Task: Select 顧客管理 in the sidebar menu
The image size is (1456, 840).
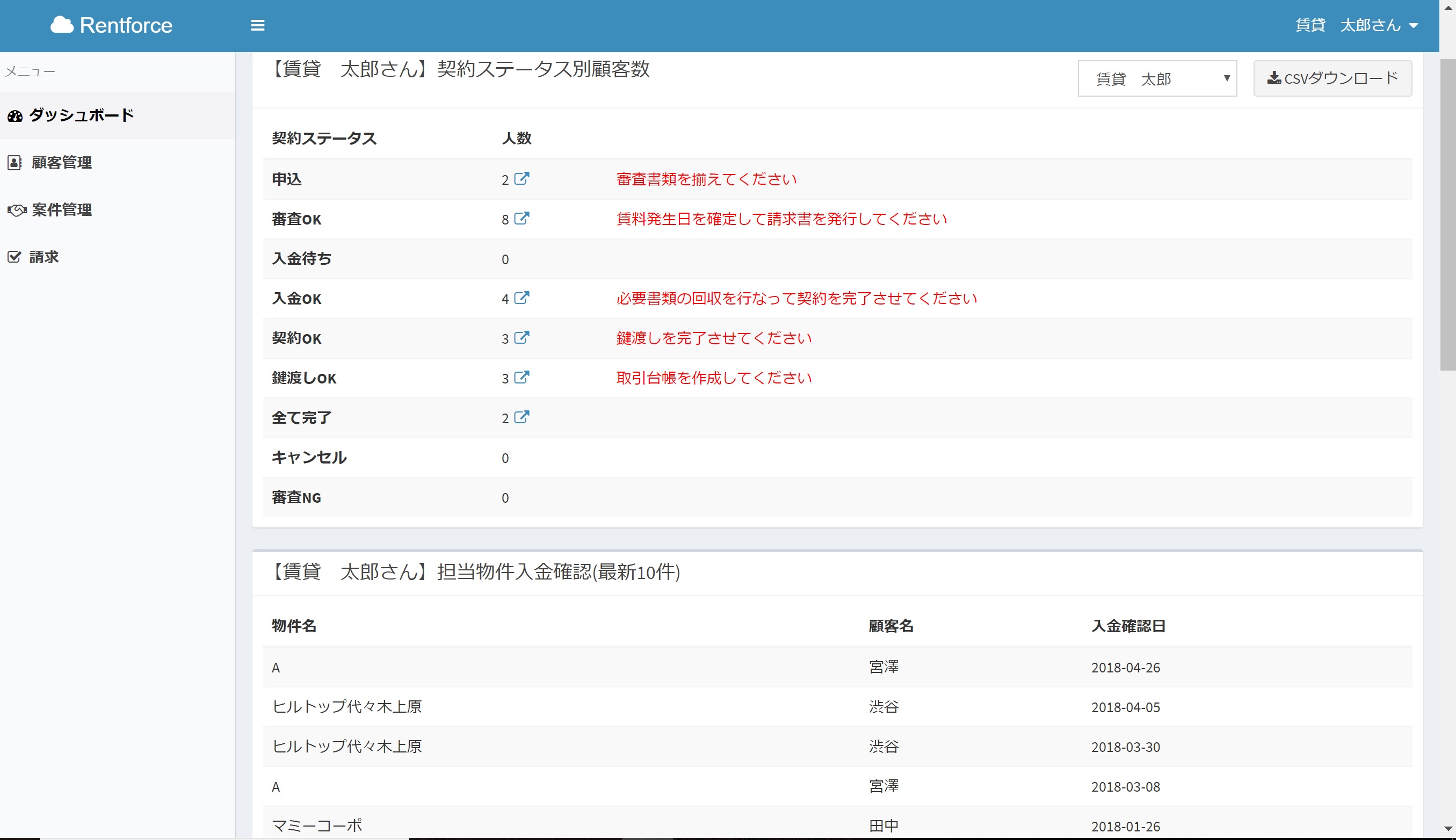Action: point(61,162)
